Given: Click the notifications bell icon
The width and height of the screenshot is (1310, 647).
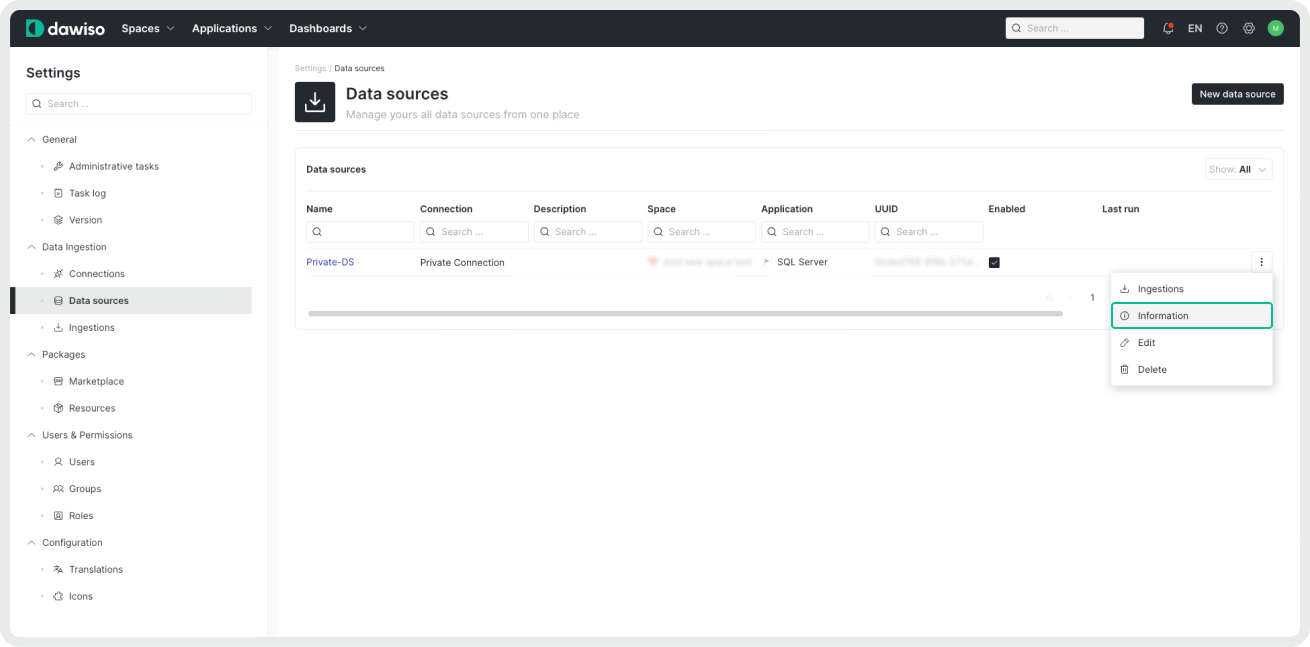Looking at the screenshot, I should [x=1168, y=28].
